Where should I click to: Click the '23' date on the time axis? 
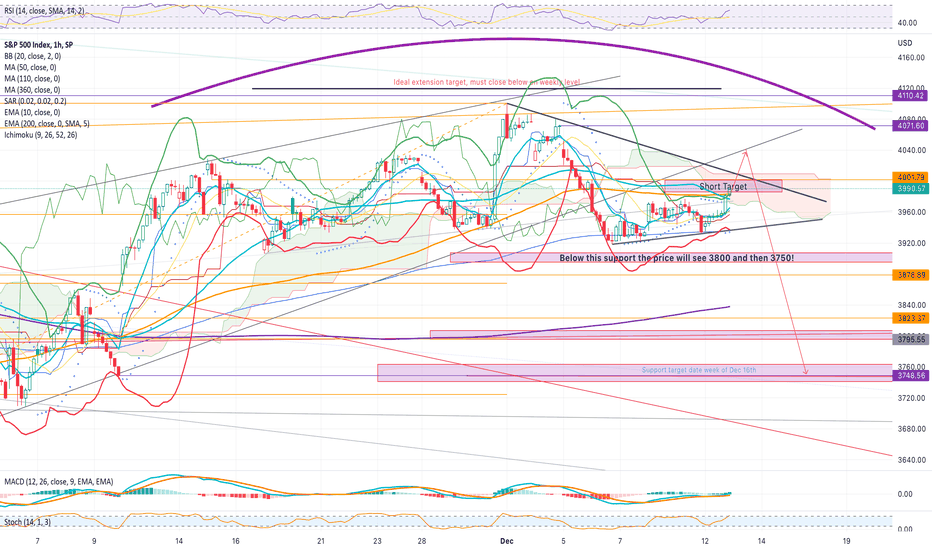click(x=377, y=541)
